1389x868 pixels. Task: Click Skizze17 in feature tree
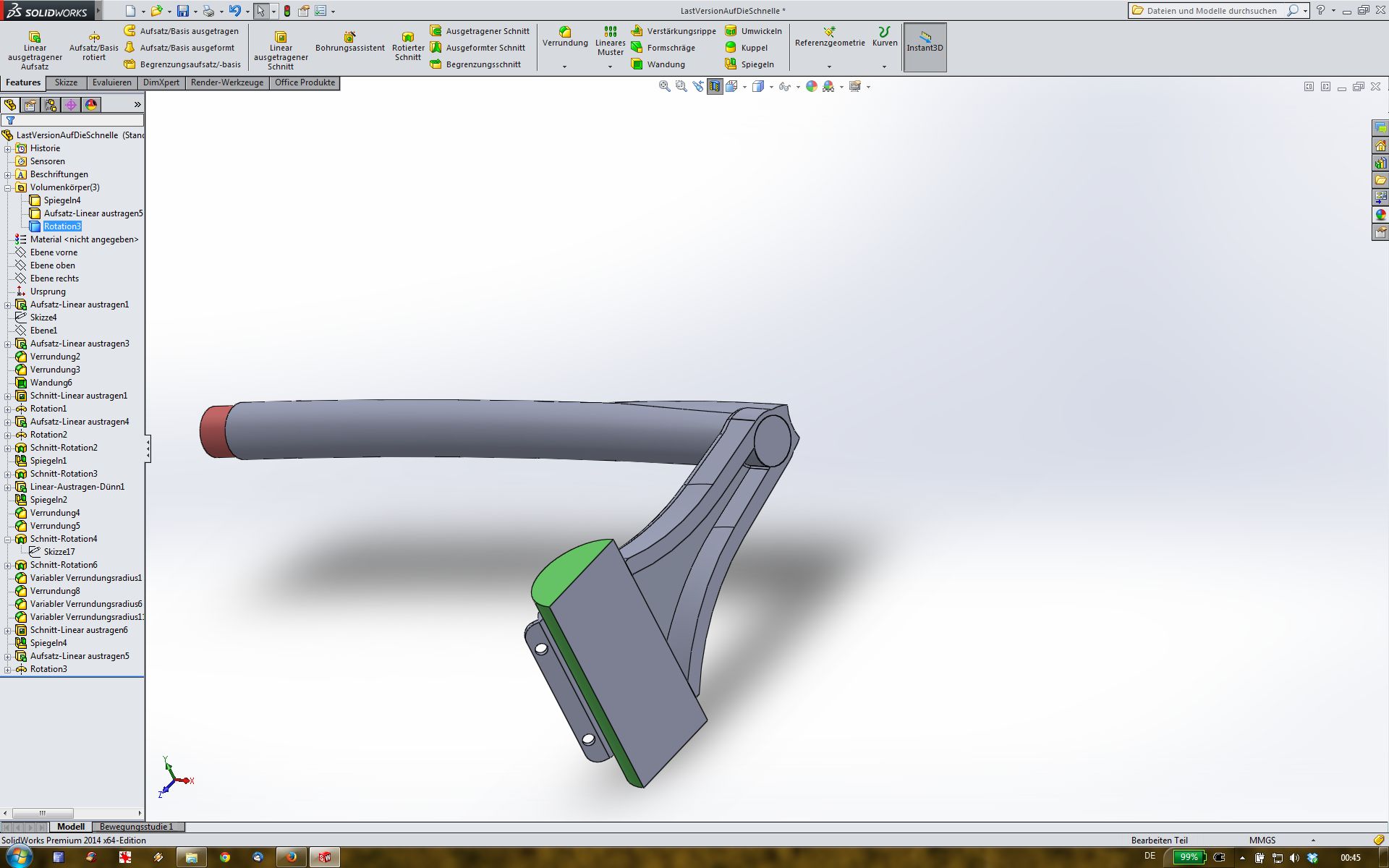[x=52, y=552]
